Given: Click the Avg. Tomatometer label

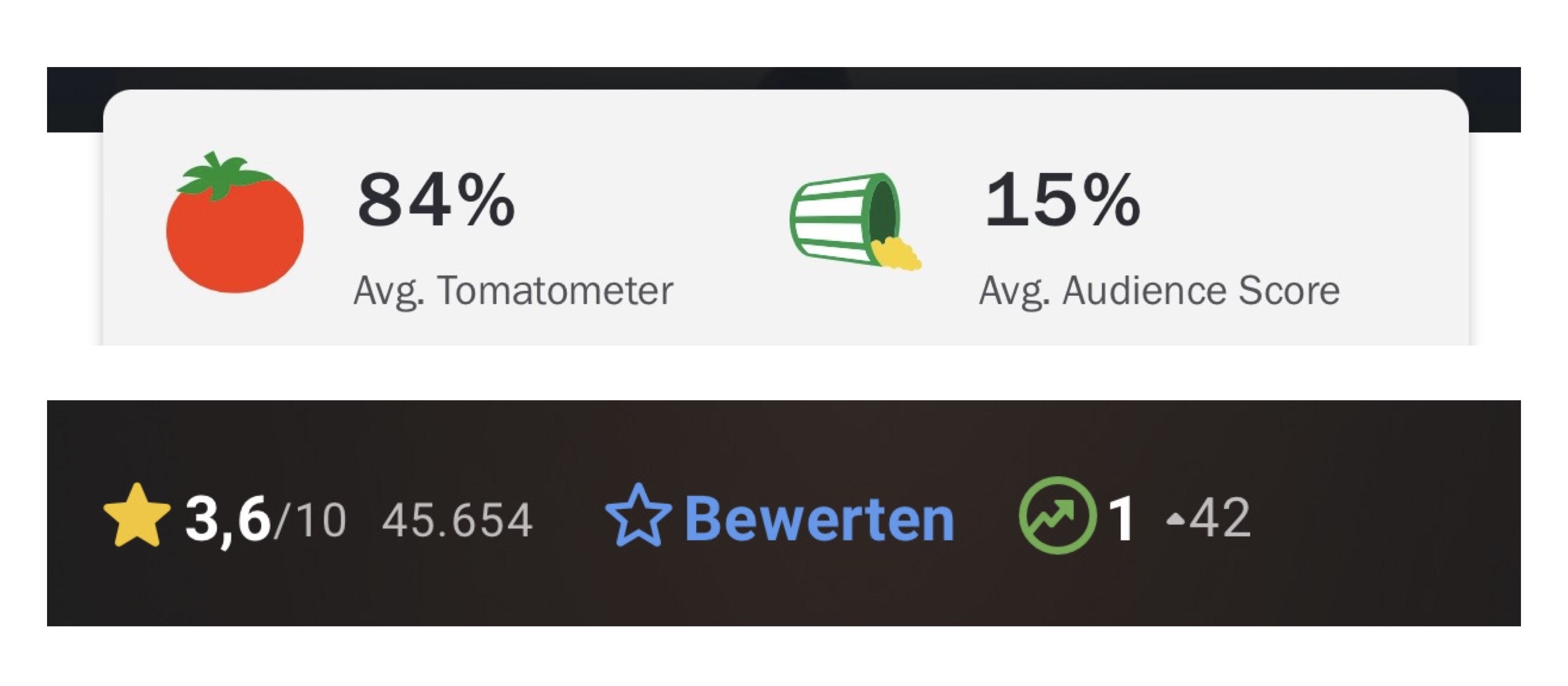Looking at the screenshot, I should 513,291.
